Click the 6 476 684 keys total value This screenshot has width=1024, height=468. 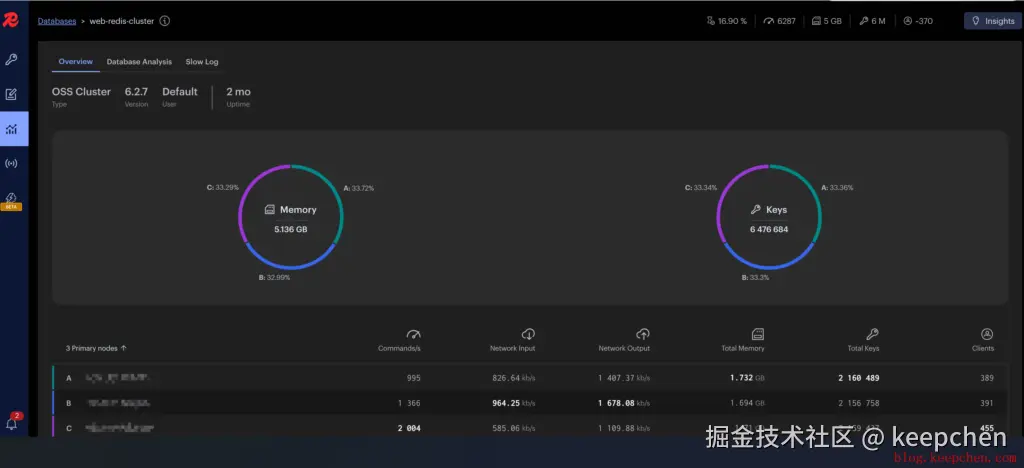tap(769, 230)
